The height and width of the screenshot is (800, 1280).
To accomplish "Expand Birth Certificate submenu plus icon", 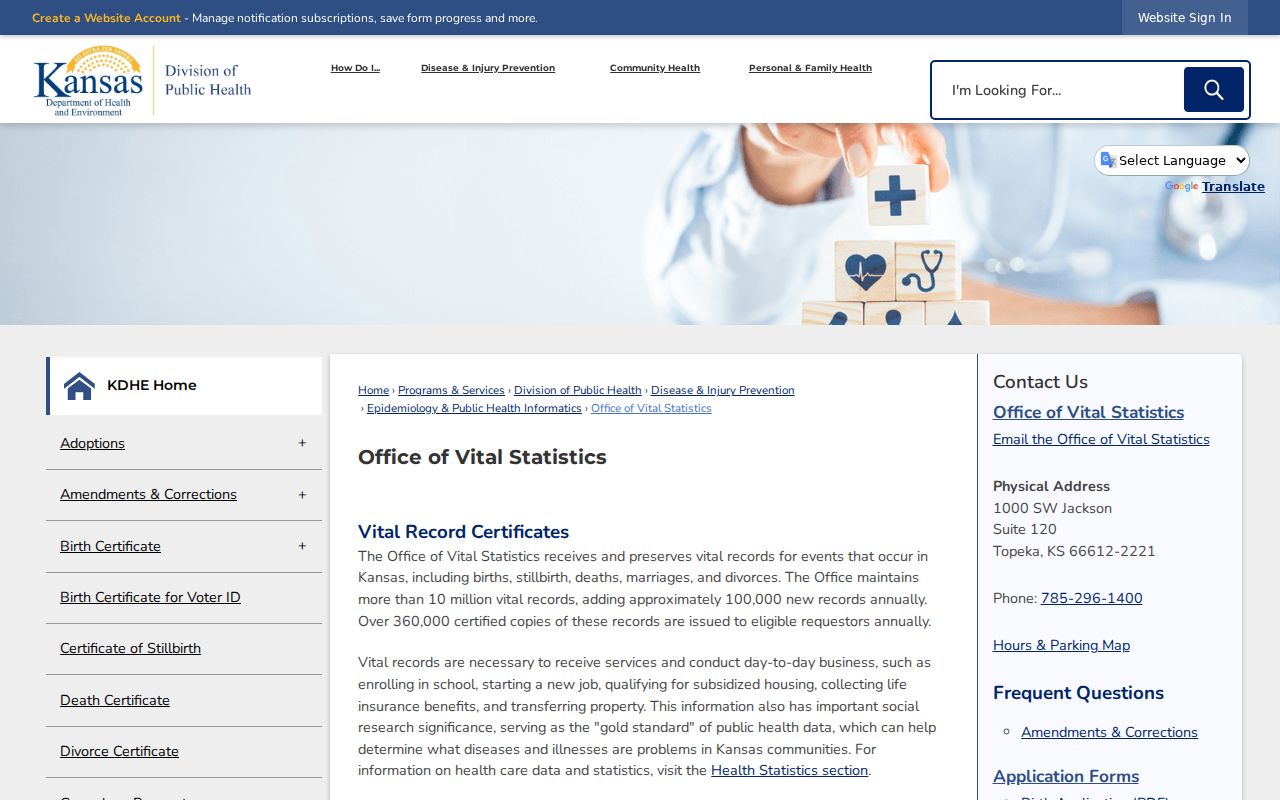I will (x=302, y=546).
